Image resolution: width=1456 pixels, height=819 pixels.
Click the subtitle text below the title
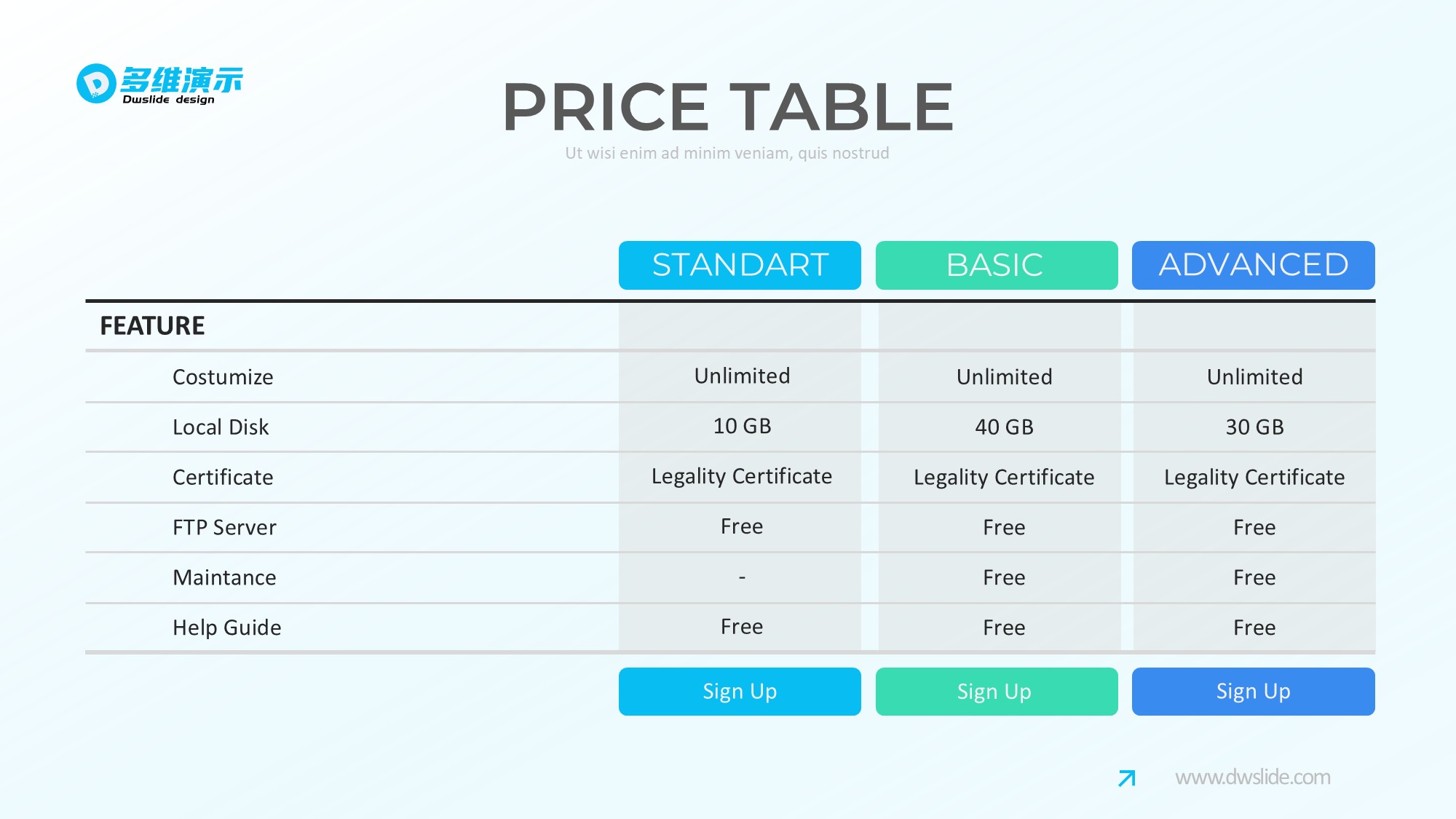click(x=727, y=153)
